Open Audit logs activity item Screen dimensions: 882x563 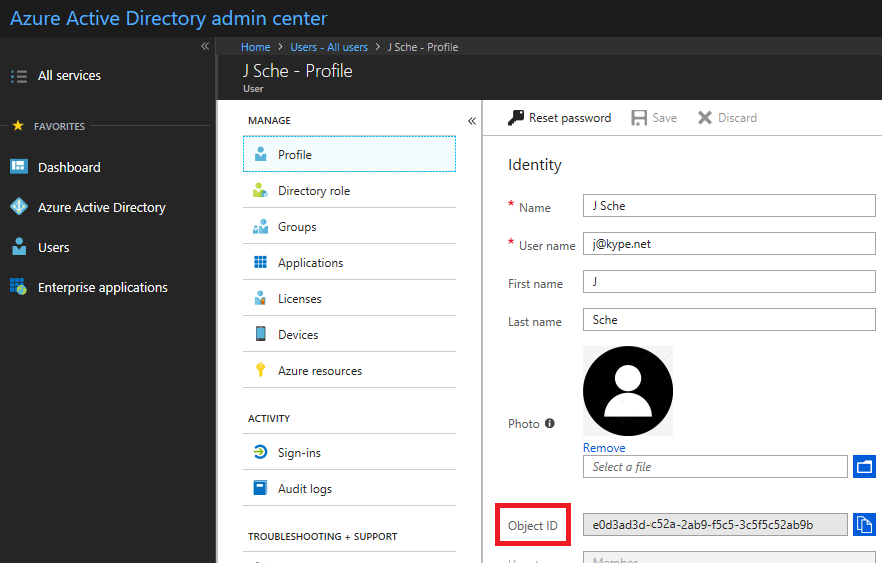[x=349, y=488]
